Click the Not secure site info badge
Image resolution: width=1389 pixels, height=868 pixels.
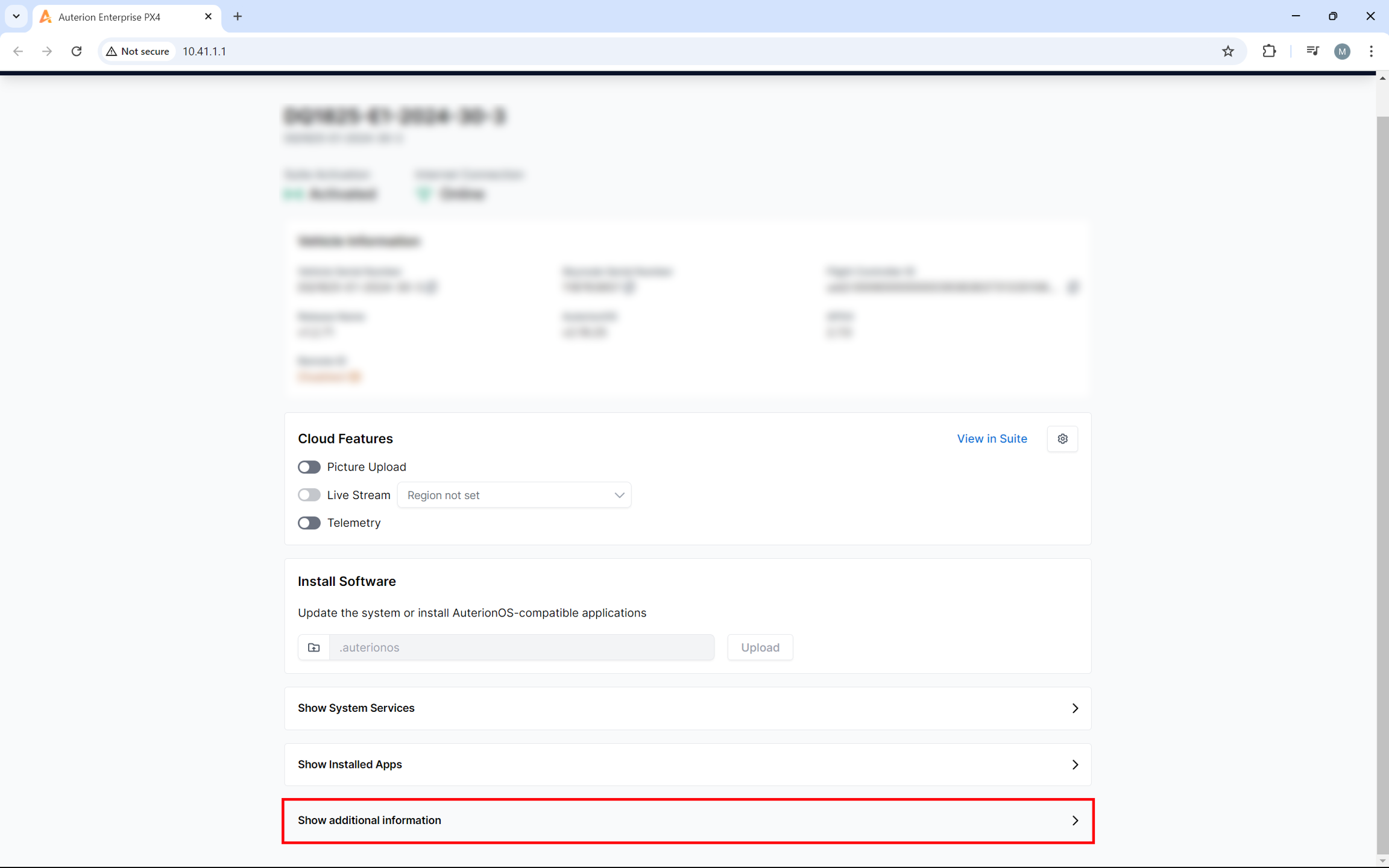(138, 51)
